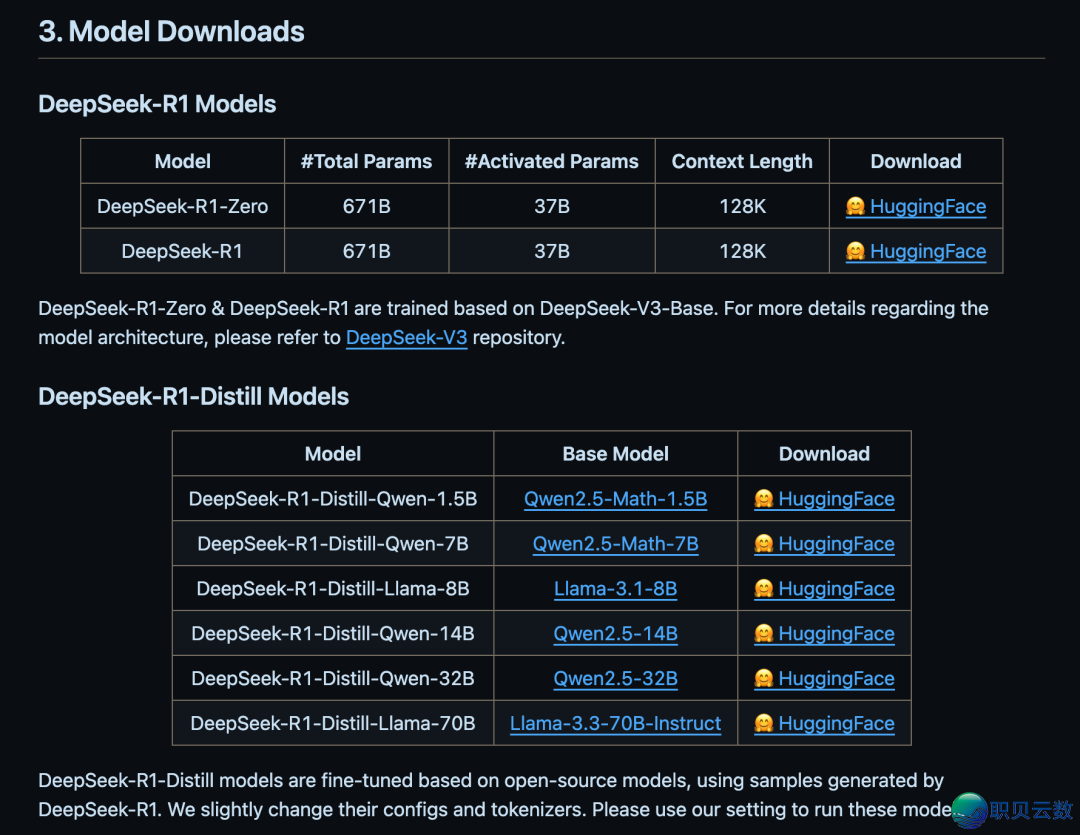Select '128K' in the DeepSeek-R1-Zero row

[742, 206]
